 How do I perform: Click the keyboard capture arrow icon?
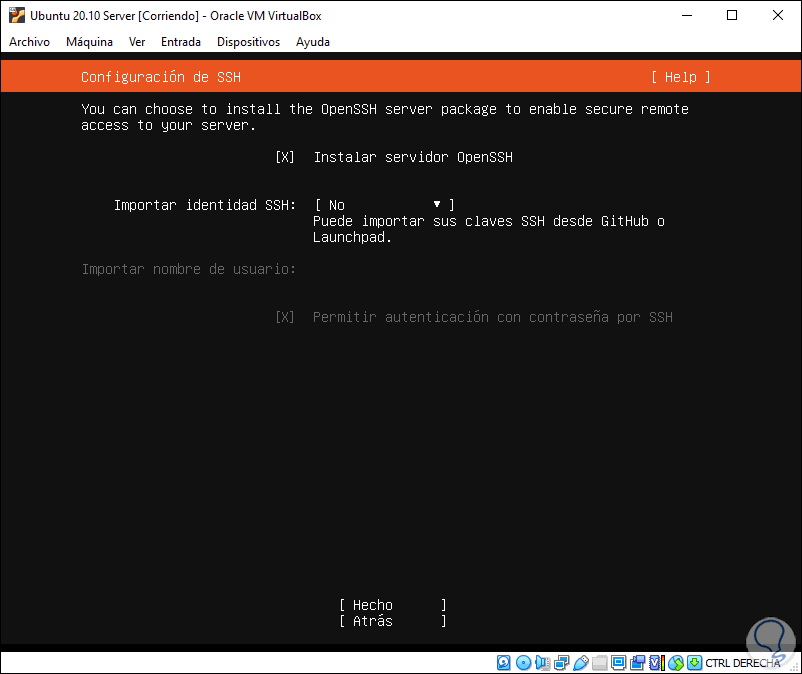tap(694, 663)
